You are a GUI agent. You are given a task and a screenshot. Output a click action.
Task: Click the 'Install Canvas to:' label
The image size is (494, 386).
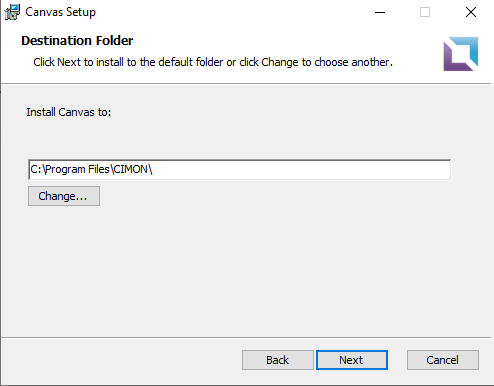point(69,112)
